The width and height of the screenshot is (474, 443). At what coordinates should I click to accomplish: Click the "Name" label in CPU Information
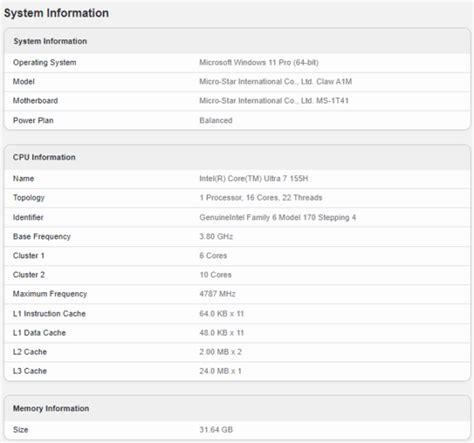pyautogui.click(x=23, y=178)
